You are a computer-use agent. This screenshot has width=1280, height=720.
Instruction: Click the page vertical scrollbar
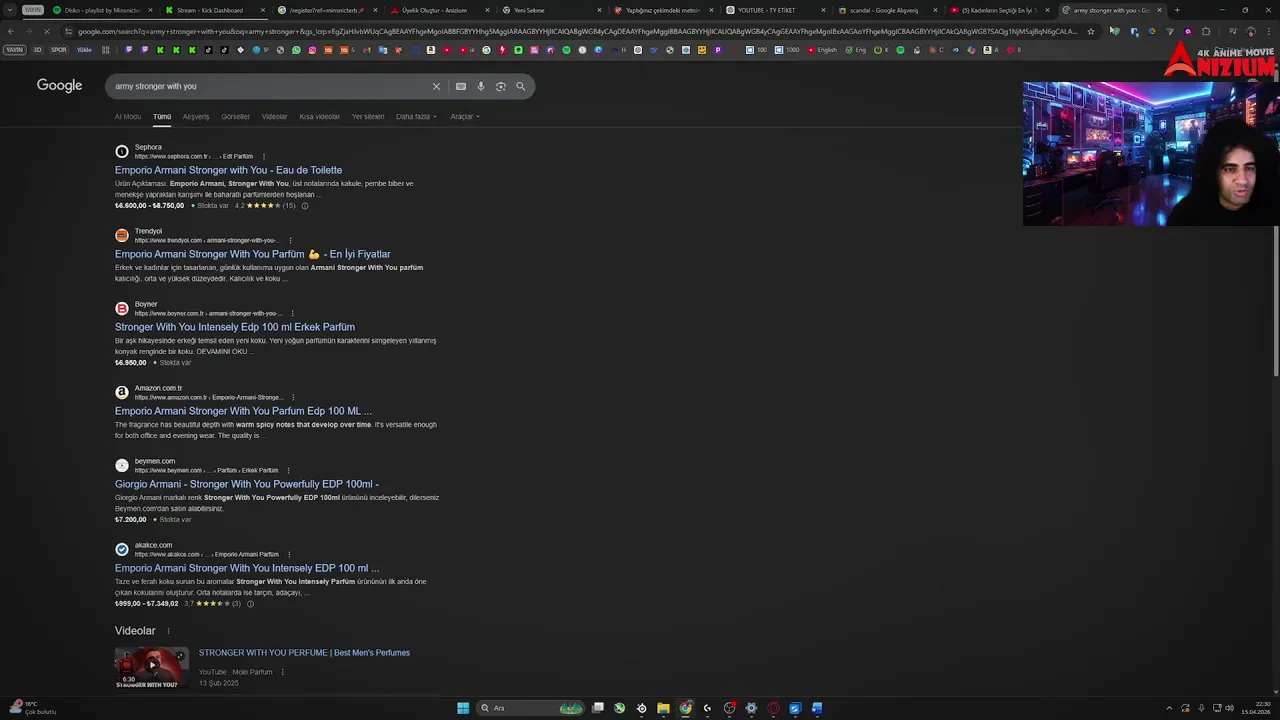[1275, 302]
